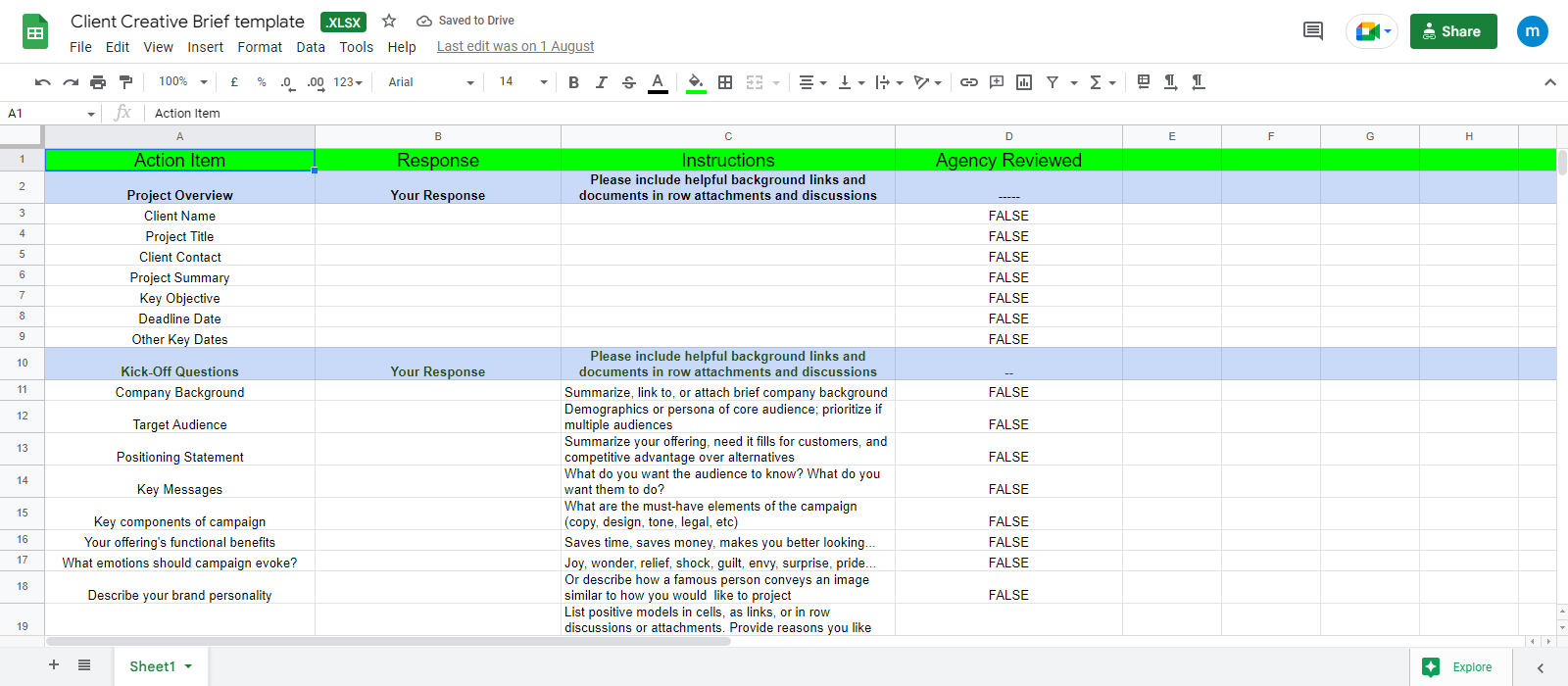Open the Arial font dropdown
1568x686 pixels.
pyautogui.click(x=431, y=82)
